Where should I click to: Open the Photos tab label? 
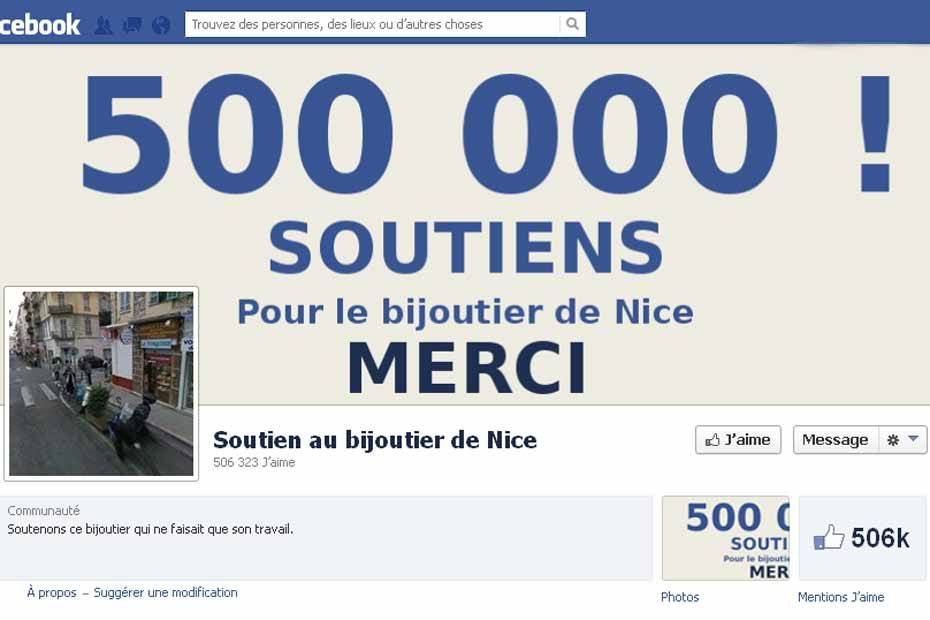pos(680,597)
